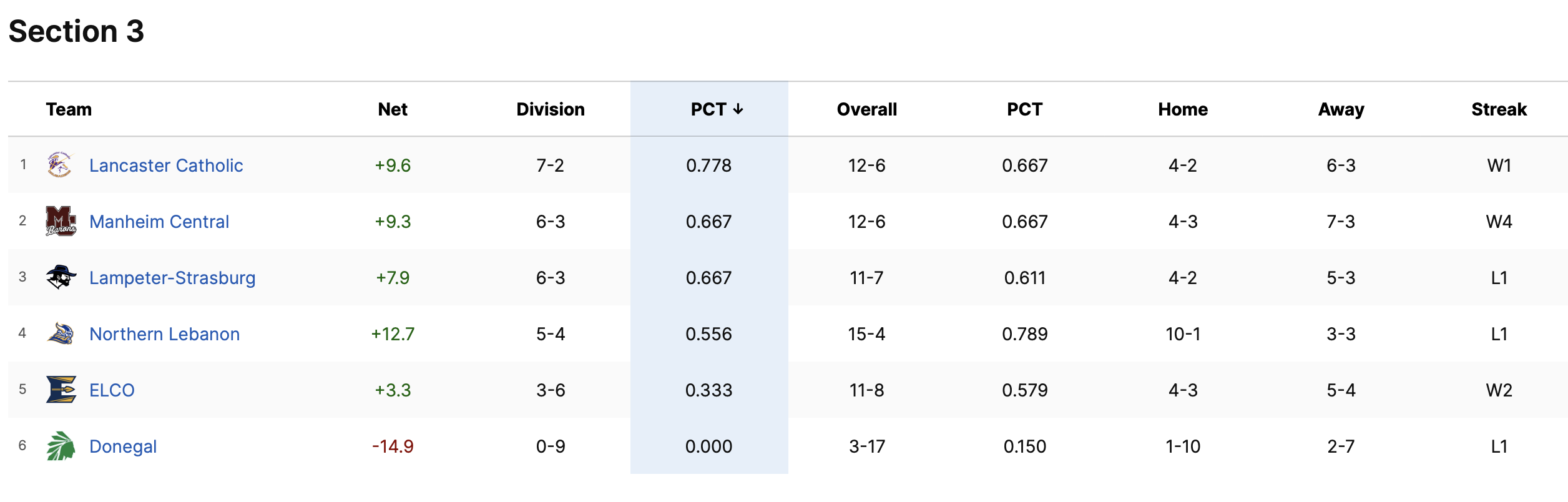This screenshot has width=1568, height=502.
Task: Click the Northern Lebanon Vikings logo
Action: point(61,333)
